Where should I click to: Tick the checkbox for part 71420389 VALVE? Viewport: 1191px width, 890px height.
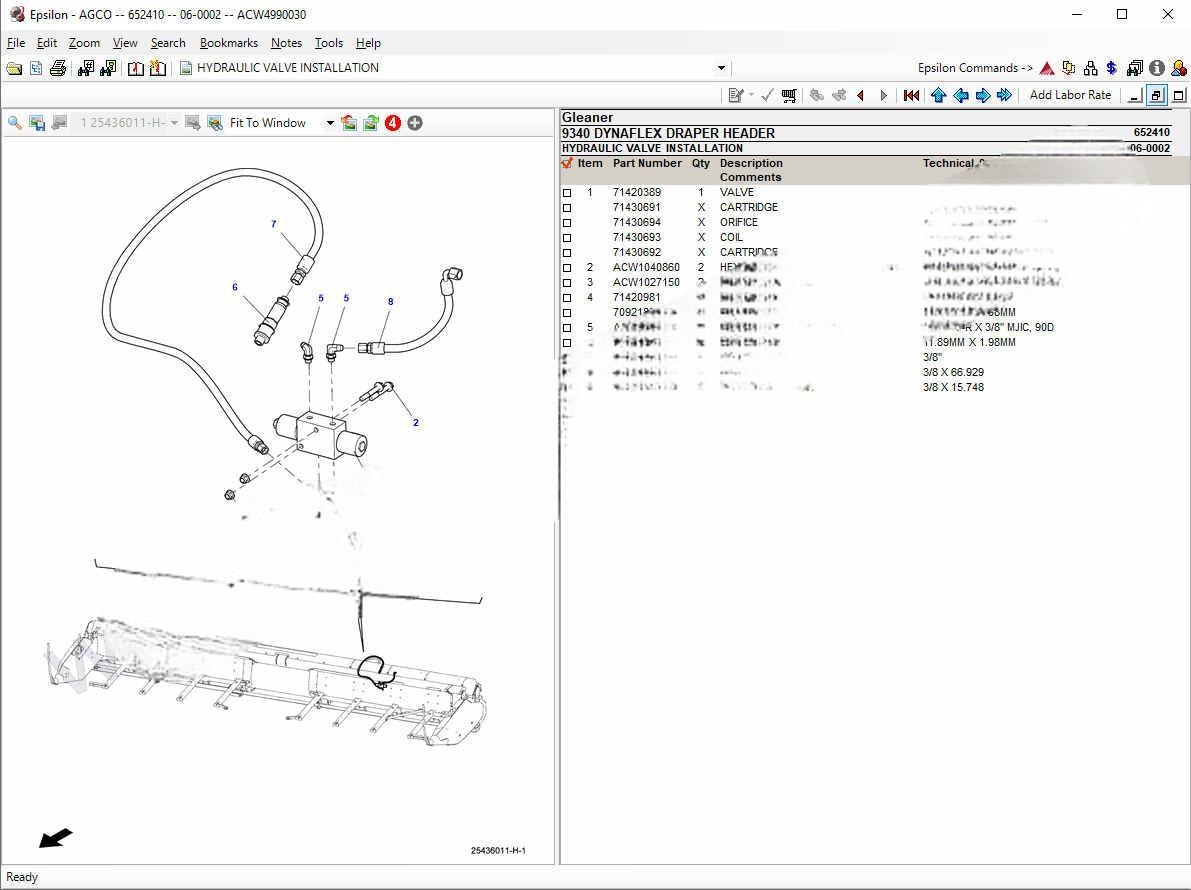coord(567,193)
